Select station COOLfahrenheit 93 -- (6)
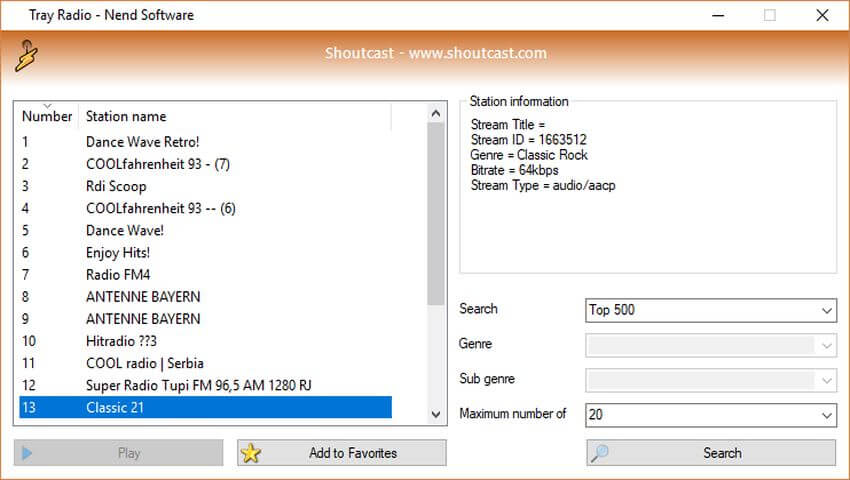Image resolution: width=850 pixels, height=480 pixels. [x=205, y=208]
